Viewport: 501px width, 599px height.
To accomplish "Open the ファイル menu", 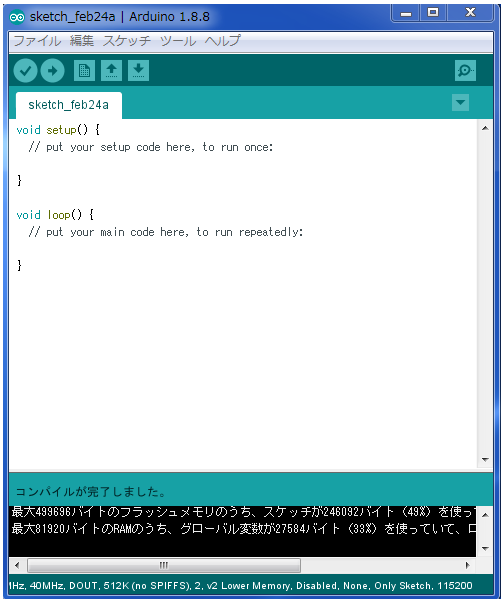I will coord(37,41).
